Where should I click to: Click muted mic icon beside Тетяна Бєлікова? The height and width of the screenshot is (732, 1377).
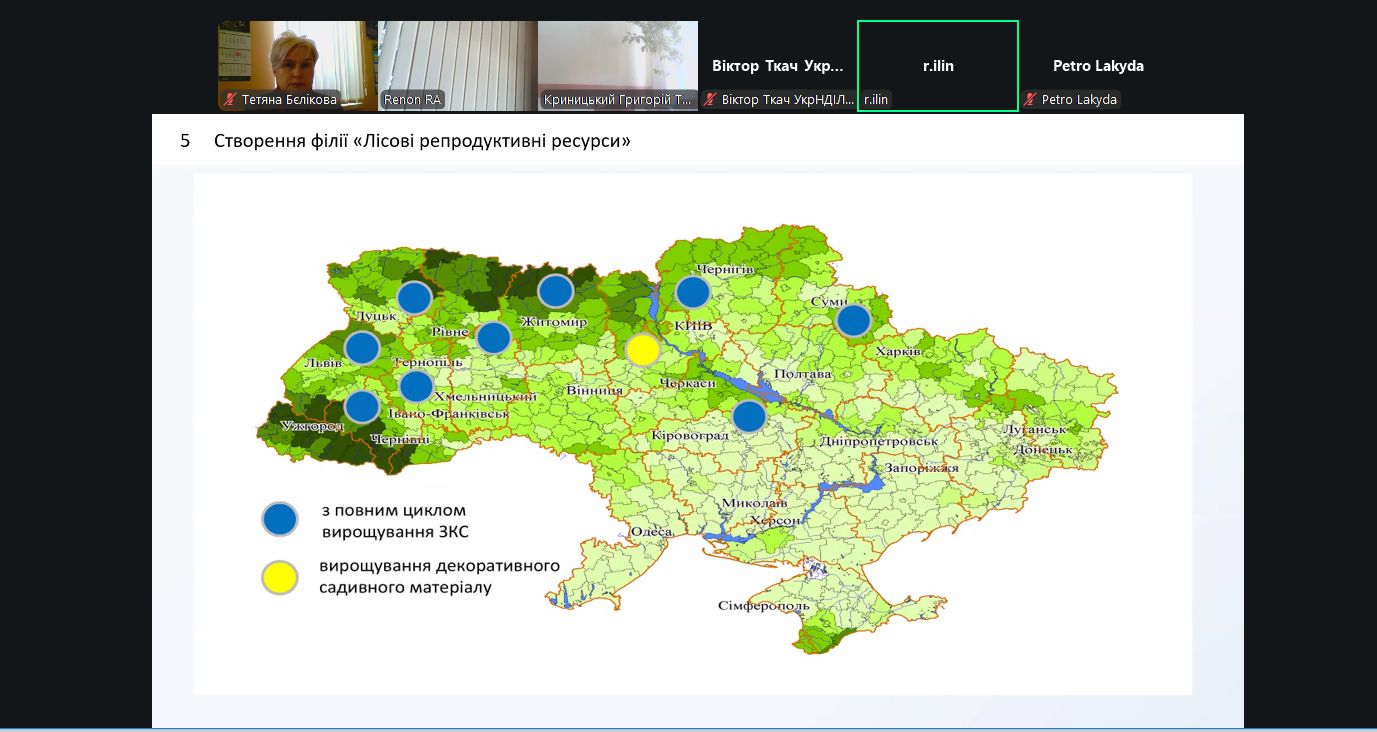[x=230, y=100]
